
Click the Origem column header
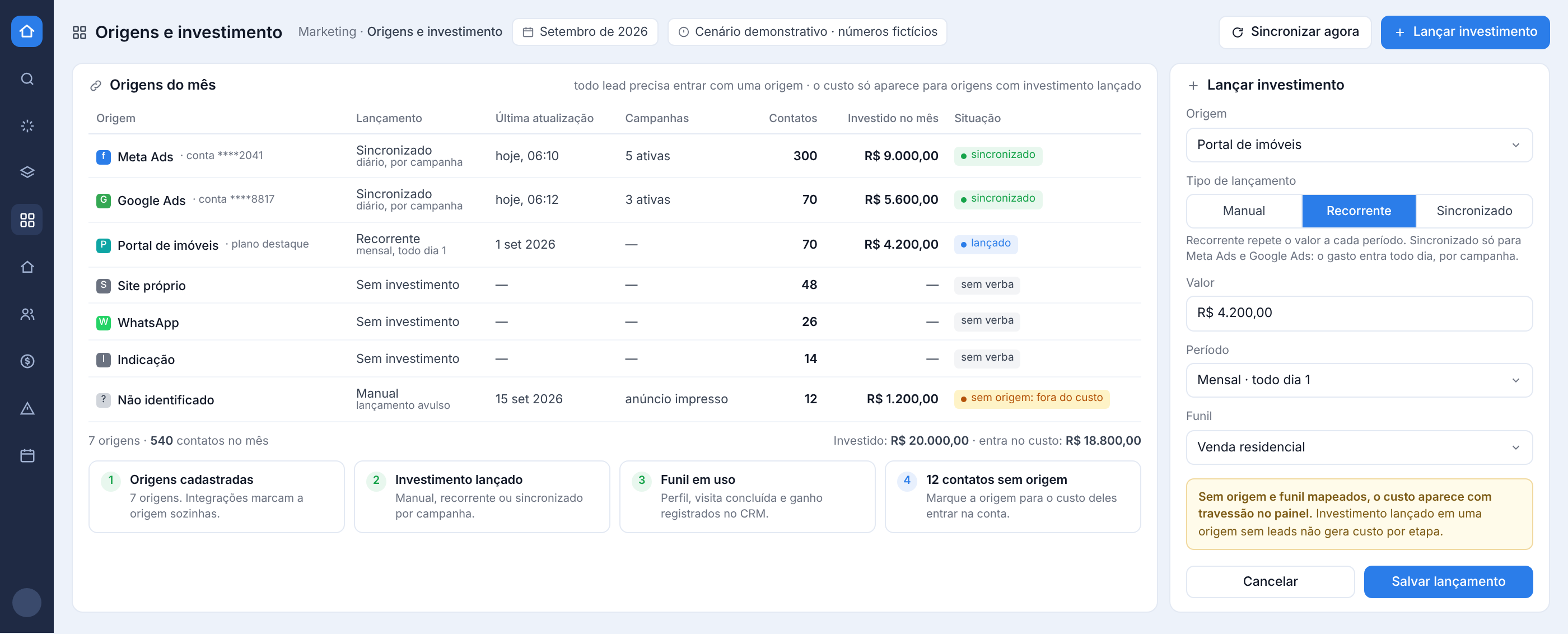pos(116,118)
